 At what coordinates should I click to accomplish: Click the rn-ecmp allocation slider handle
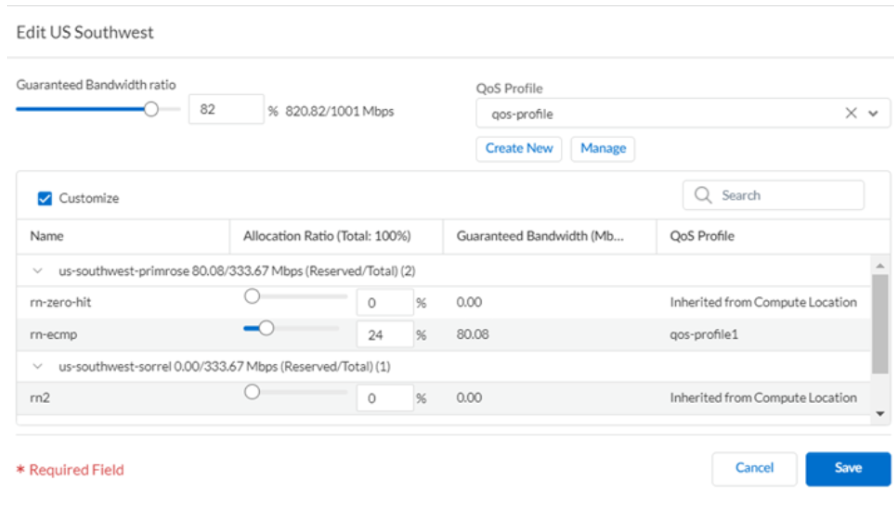[266, 327]
